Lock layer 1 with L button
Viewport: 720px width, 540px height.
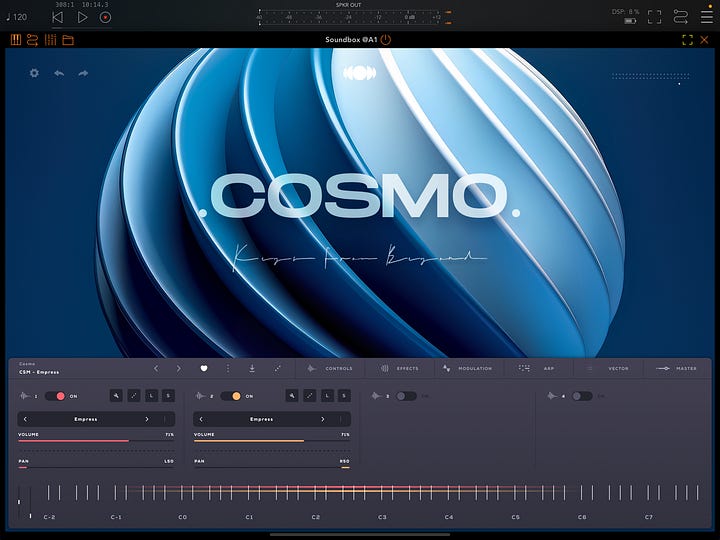pos(151,395)
